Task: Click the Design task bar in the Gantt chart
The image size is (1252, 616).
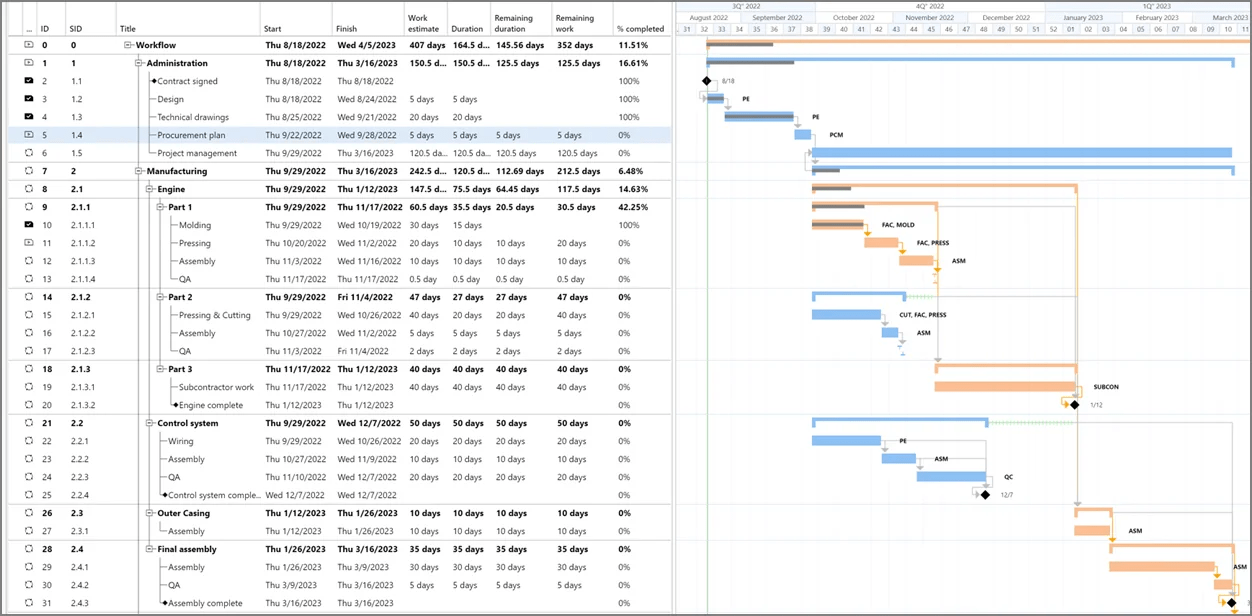Action: pos(716,99)
